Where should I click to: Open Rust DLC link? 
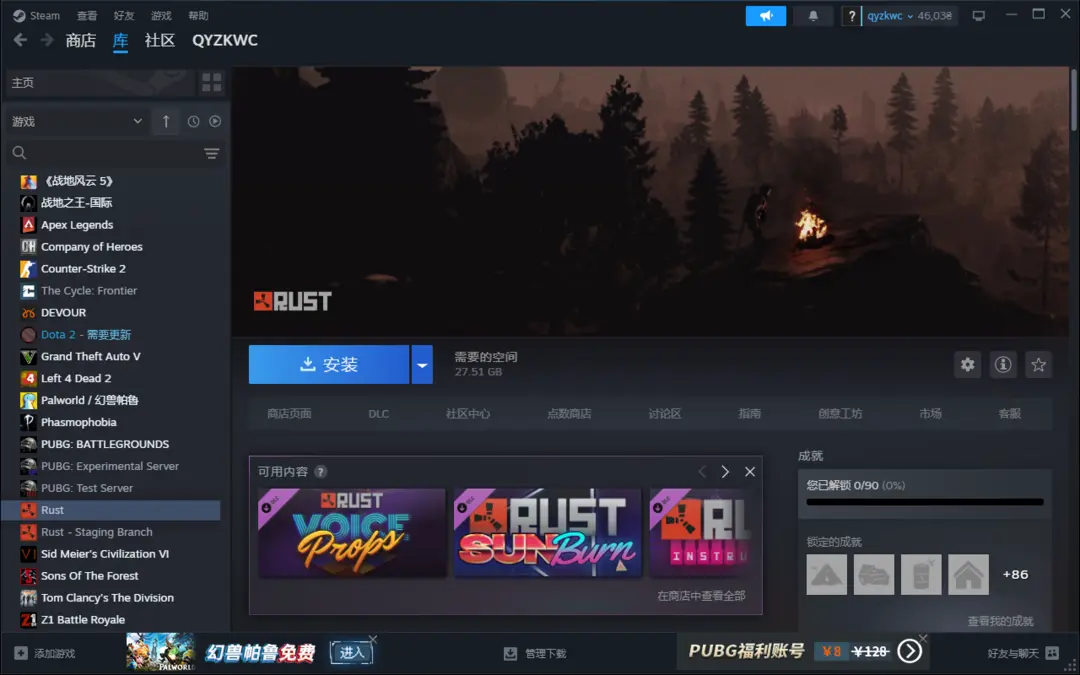[x=379, y=414]
